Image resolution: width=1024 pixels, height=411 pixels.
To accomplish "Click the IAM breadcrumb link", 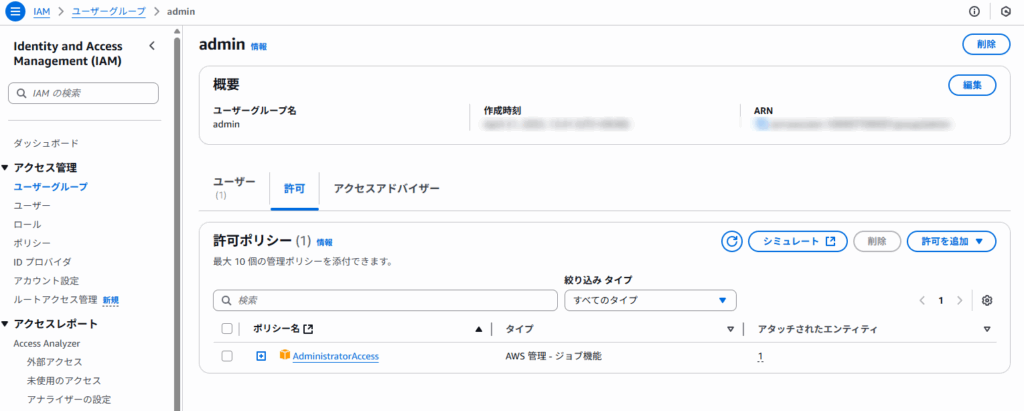I will coord(41,12).
